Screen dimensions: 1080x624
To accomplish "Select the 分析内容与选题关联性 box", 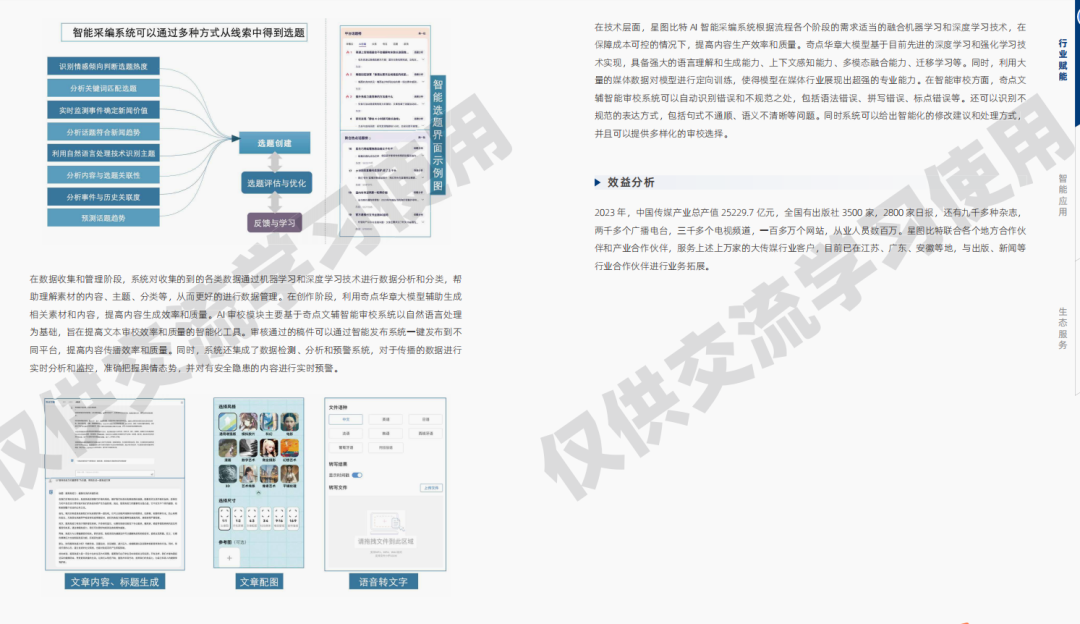I will pos(103,175).
